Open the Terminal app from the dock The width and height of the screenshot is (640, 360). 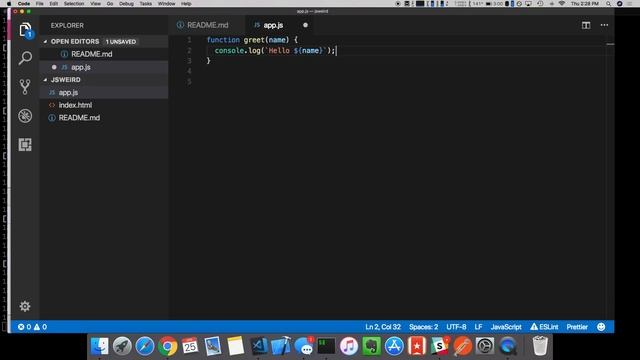(x=326, y=346)
